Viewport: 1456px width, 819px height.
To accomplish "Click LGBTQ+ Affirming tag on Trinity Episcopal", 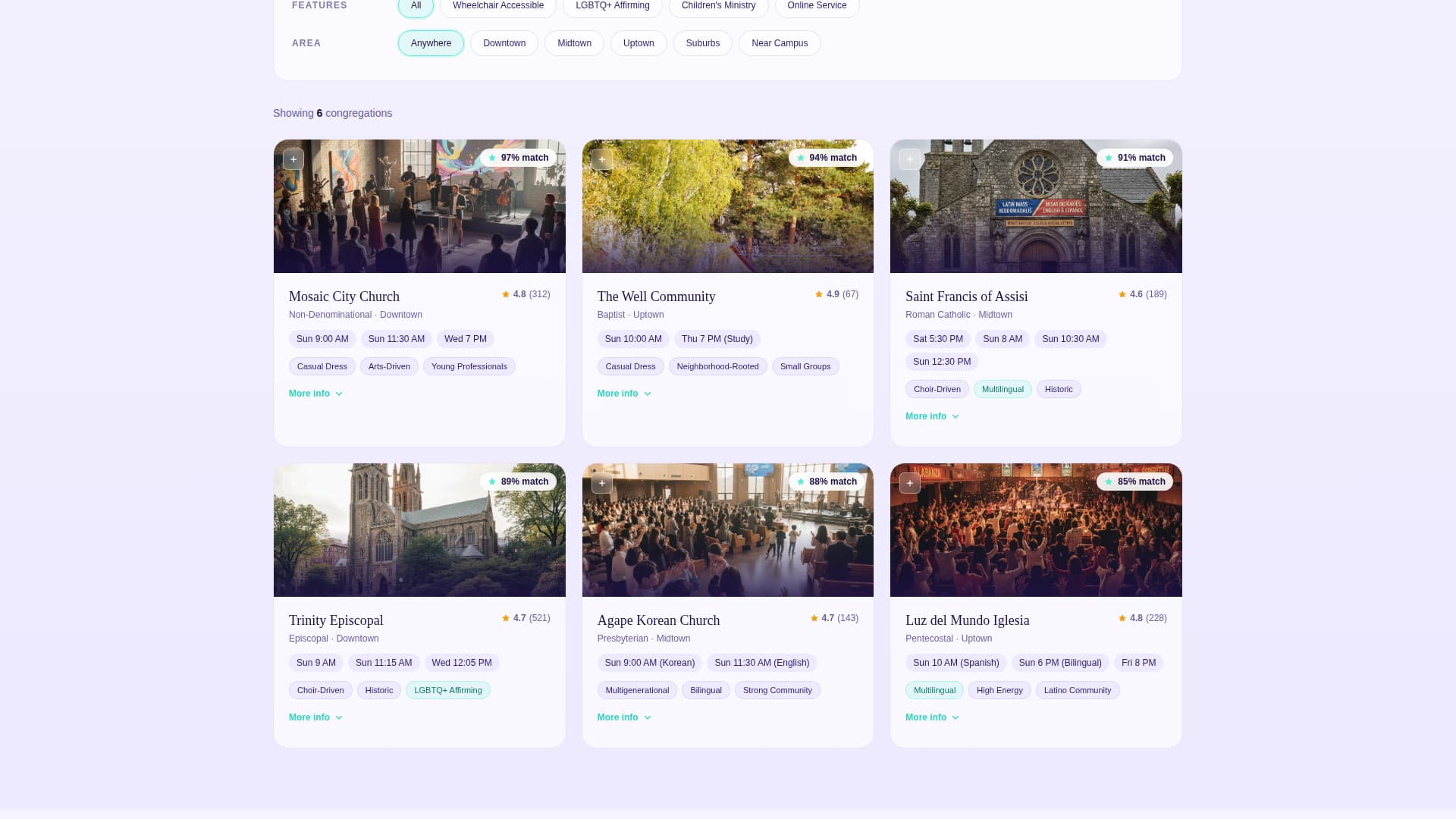I will coord(448,690).
